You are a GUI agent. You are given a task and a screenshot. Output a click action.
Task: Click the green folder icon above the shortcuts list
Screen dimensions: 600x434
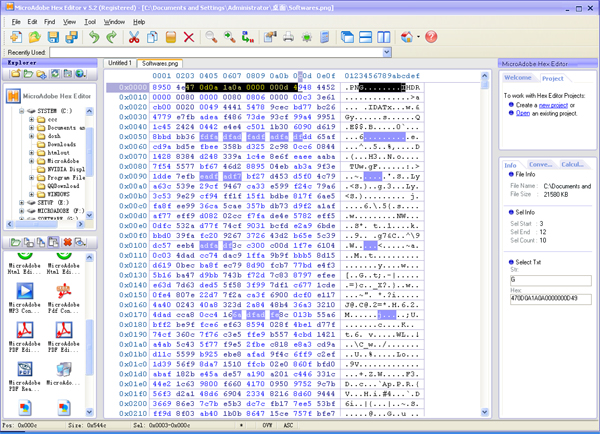click(x=16, y=242)
